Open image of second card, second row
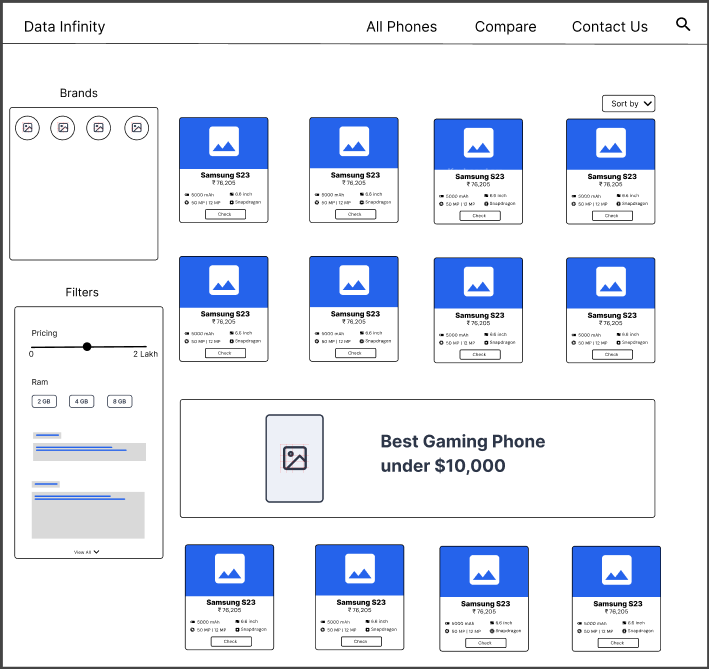The height and width of the screenshot is (669, 709). pos(354,282)
